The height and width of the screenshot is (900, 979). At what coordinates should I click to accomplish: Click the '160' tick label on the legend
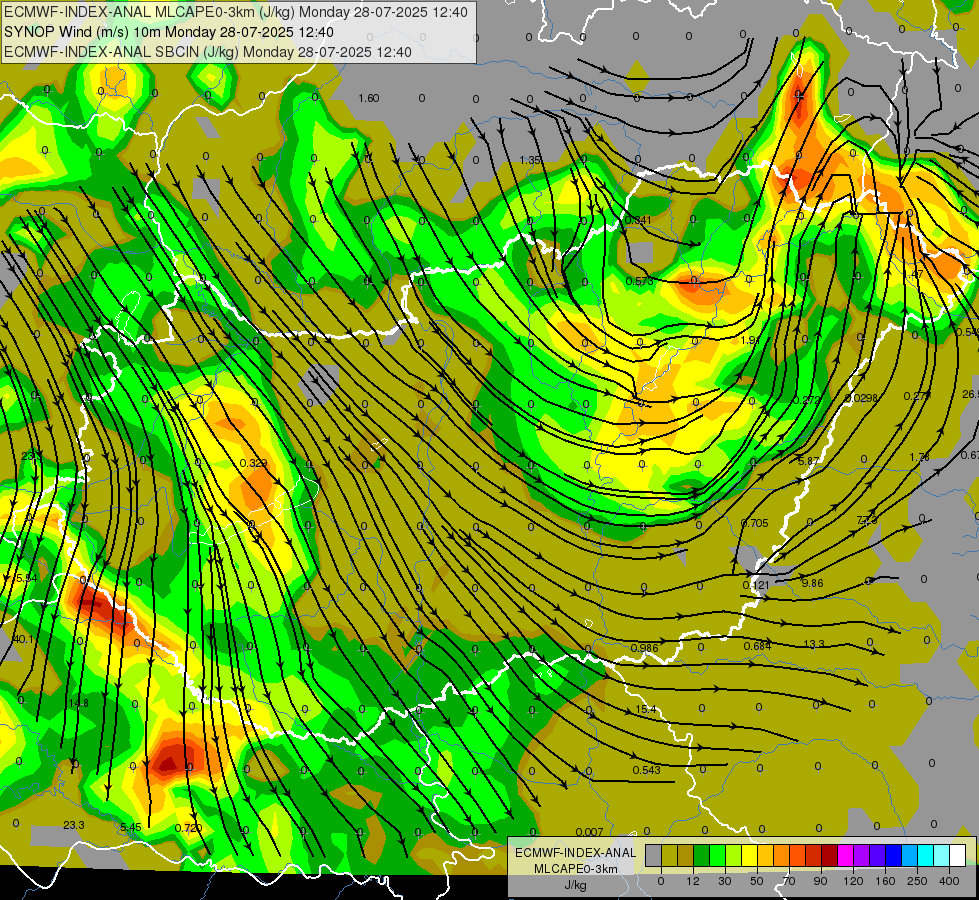pos(885,881)
